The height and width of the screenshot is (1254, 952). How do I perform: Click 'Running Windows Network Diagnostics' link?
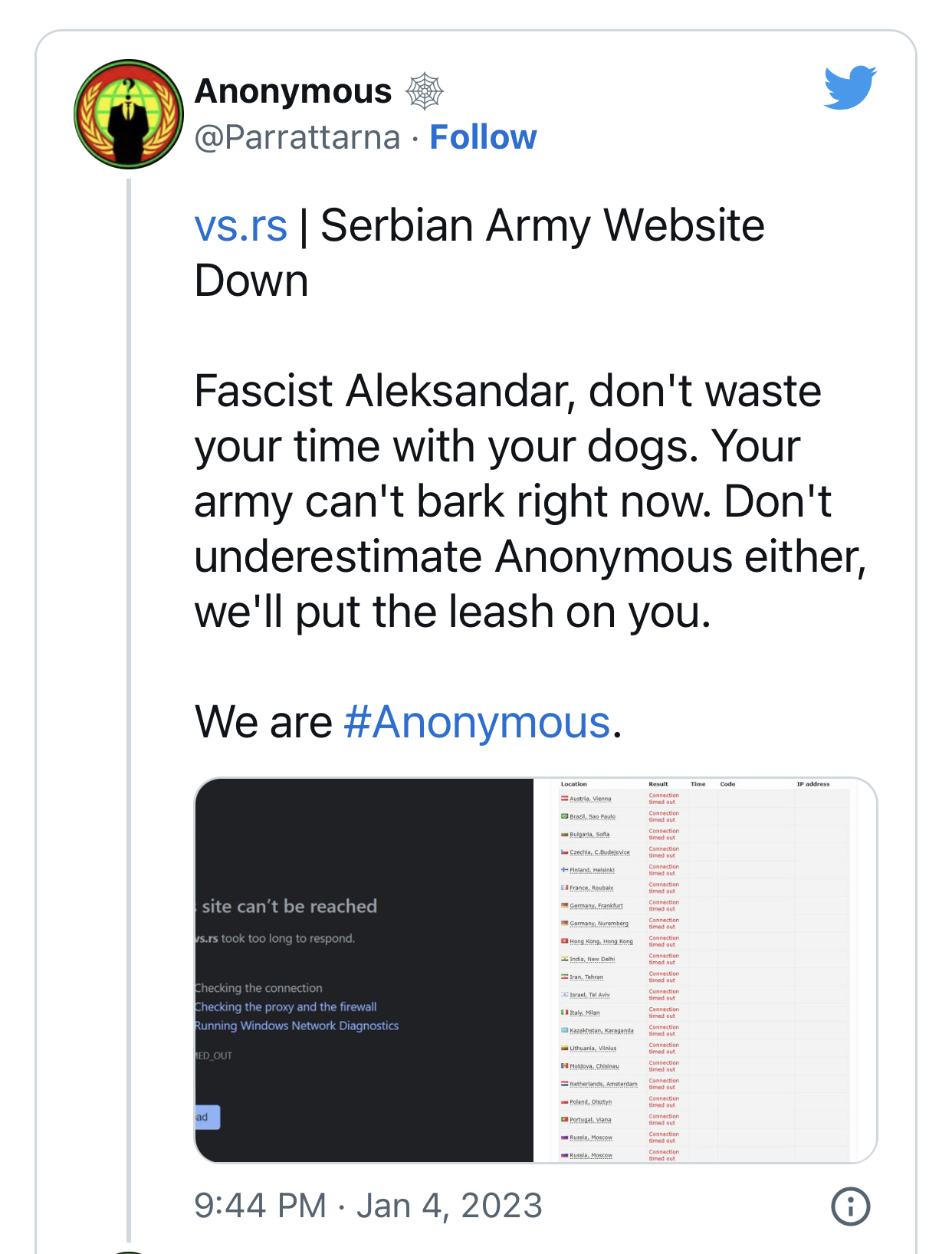point(297,1026)
